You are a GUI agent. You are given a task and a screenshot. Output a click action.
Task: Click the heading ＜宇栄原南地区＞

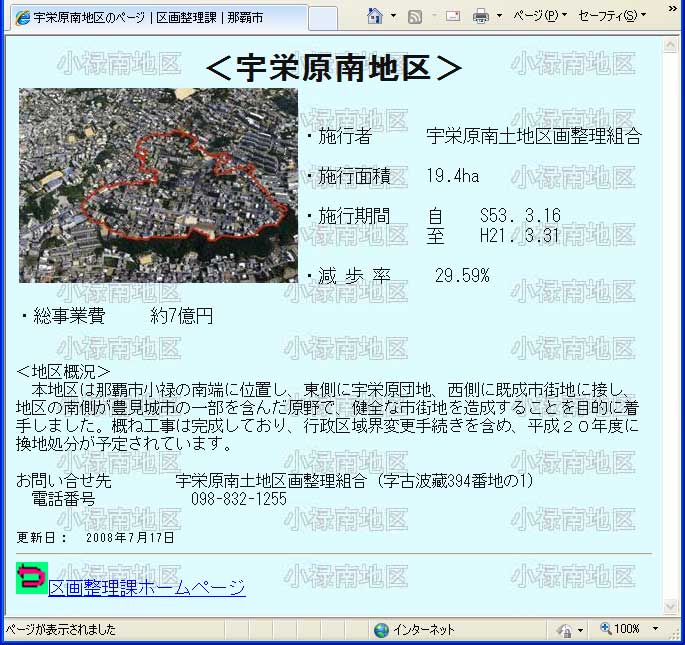[x=334, y=68]
